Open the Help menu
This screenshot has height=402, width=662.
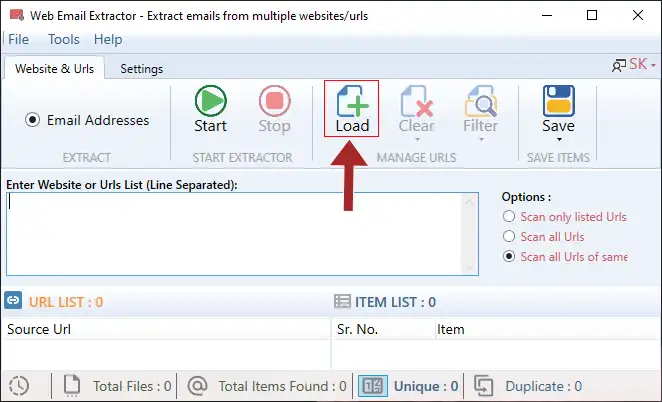tap(108, 39)
